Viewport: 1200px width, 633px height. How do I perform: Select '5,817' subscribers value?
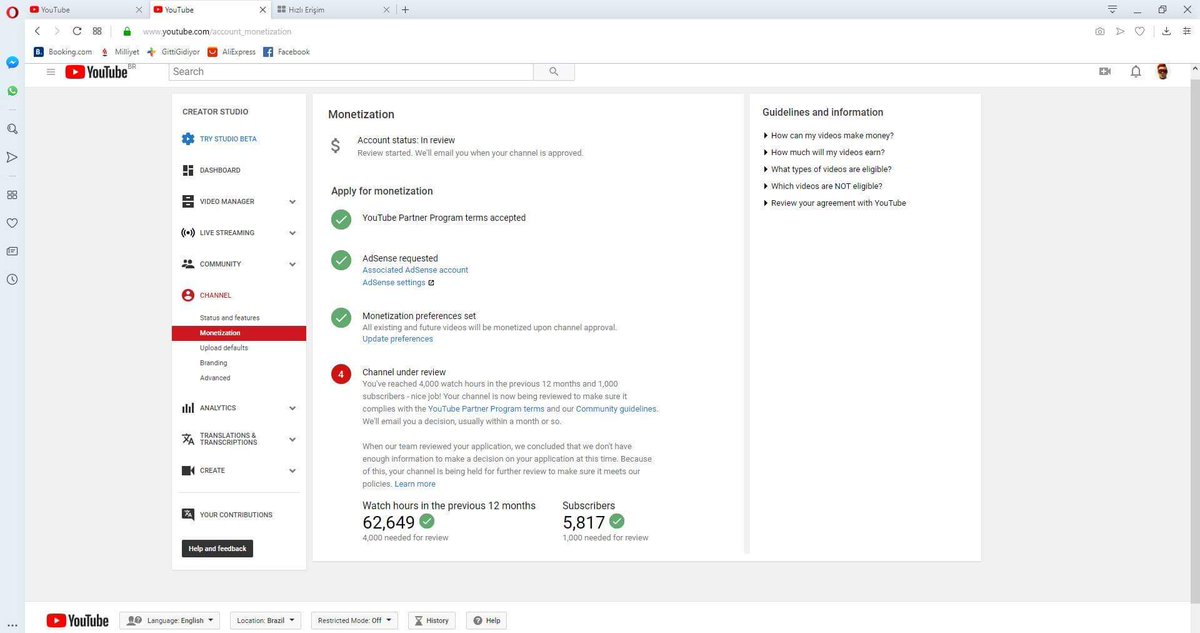point(584,522)
